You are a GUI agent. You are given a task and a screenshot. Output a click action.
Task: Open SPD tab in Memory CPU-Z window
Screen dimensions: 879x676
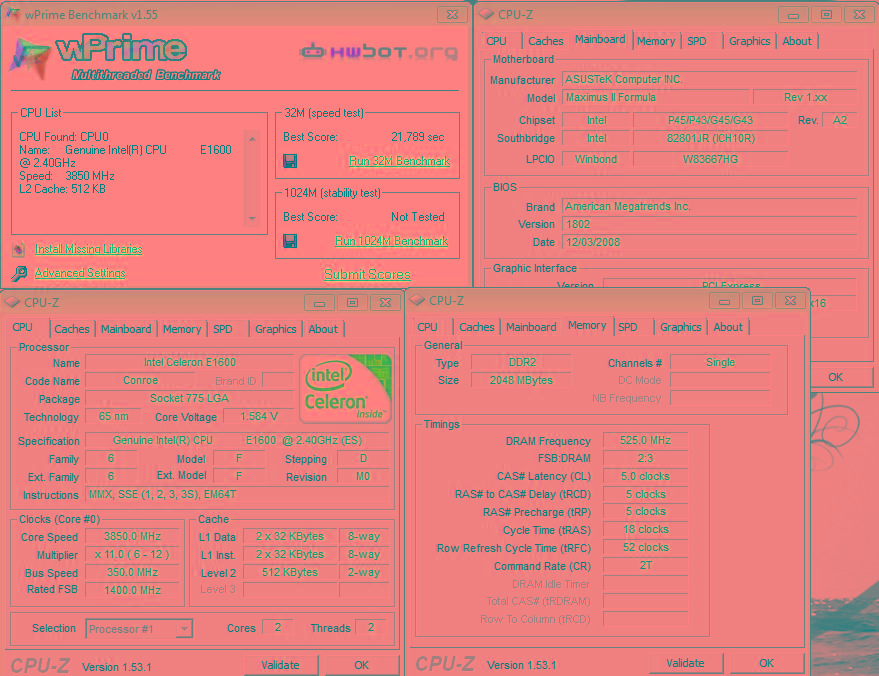click(x=627, y=327)
